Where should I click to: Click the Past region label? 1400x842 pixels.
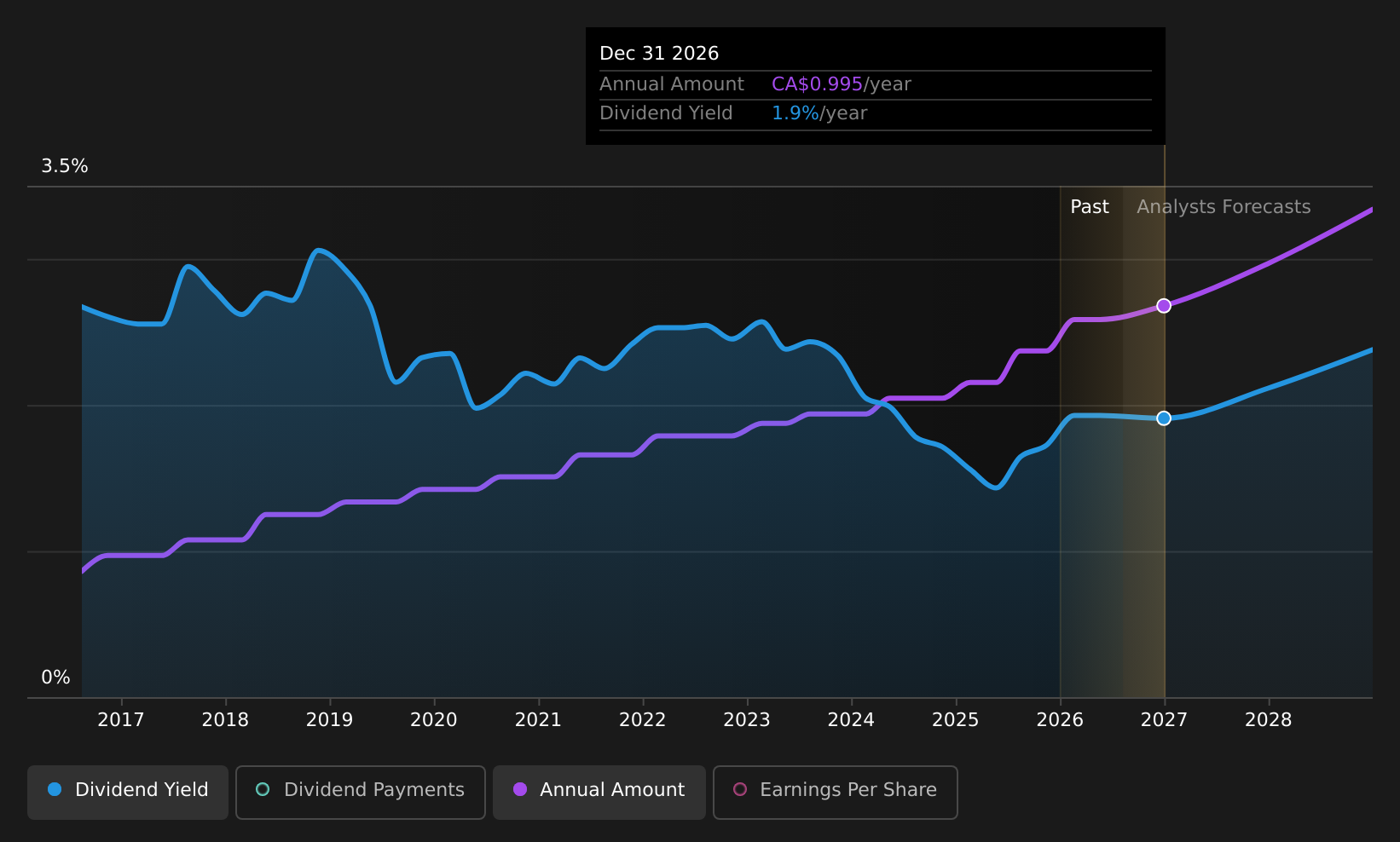[1090, 207]
